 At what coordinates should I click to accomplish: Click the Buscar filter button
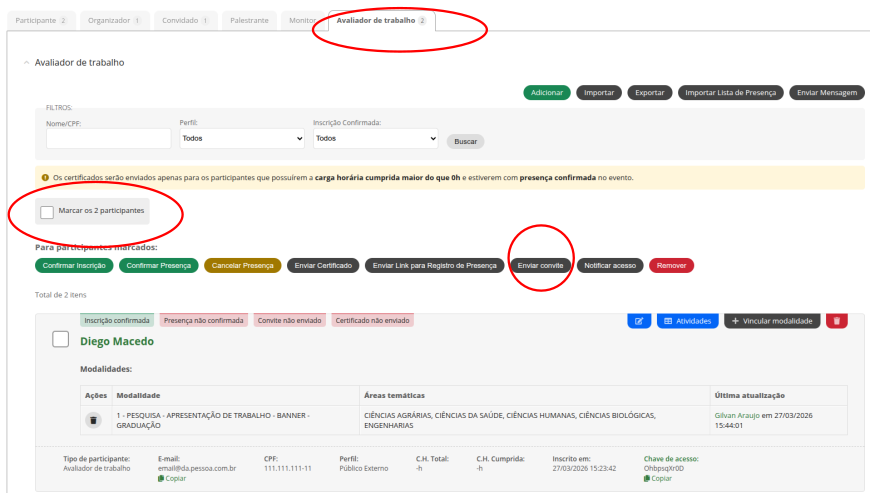point(465,141)
